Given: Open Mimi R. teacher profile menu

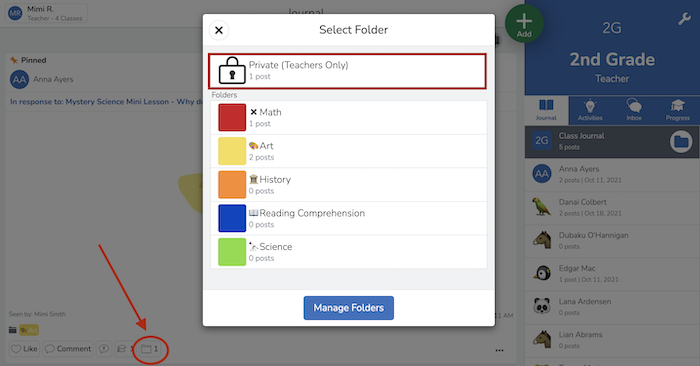Looking at the screenshot, I should [46, 13].
